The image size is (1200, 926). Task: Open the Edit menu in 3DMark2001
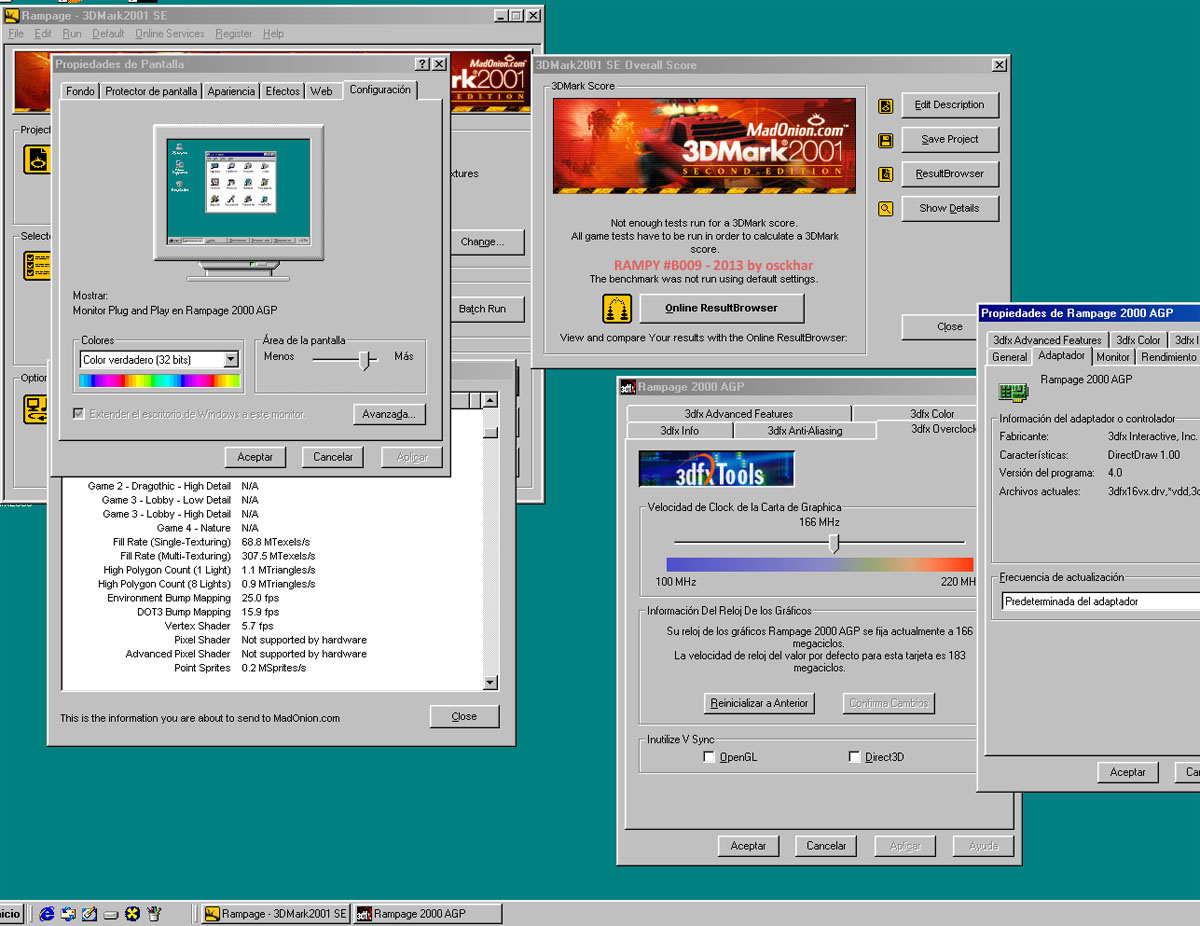43,34
